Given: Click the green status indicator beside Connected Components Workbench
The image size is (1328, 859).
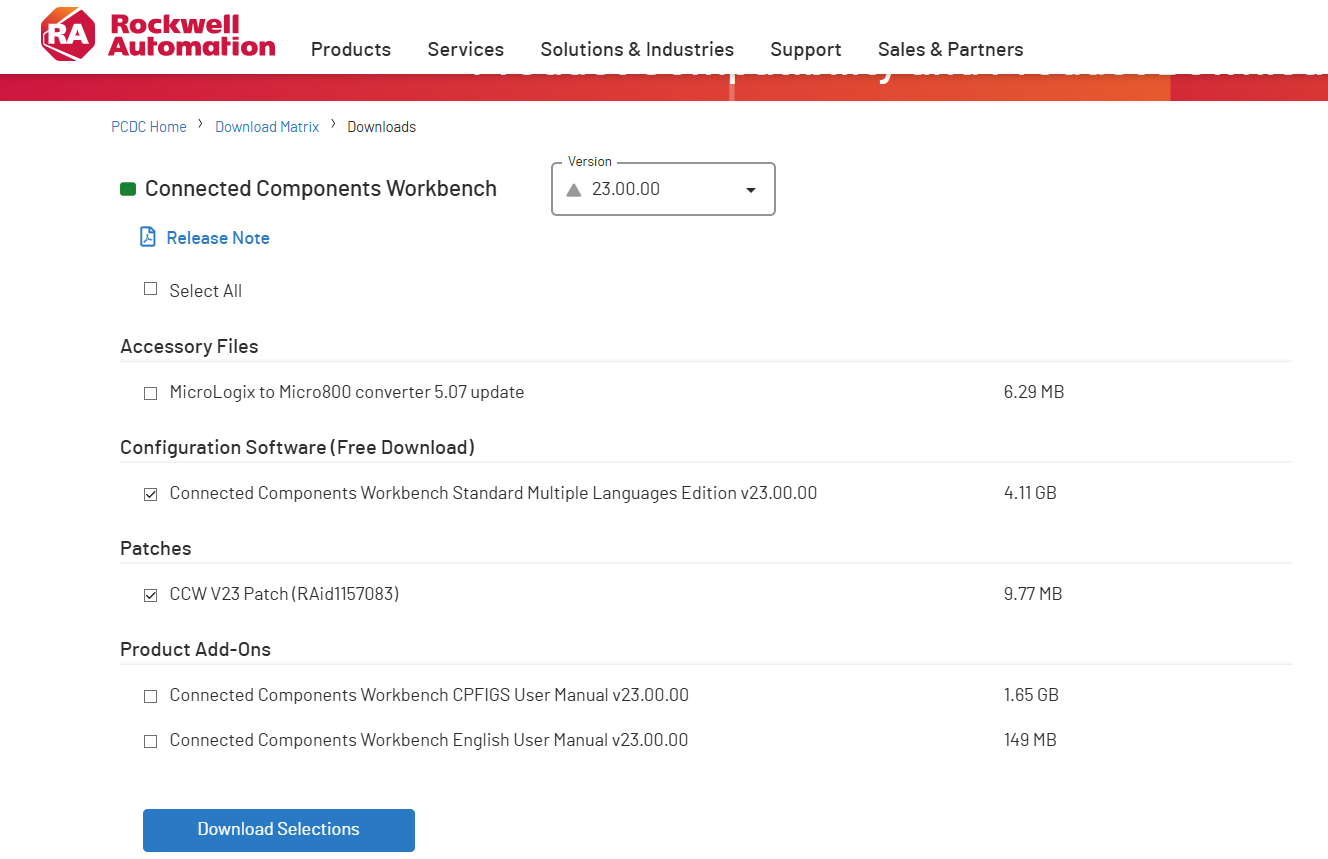Looking at the screenshot, I should pos(128,189).
